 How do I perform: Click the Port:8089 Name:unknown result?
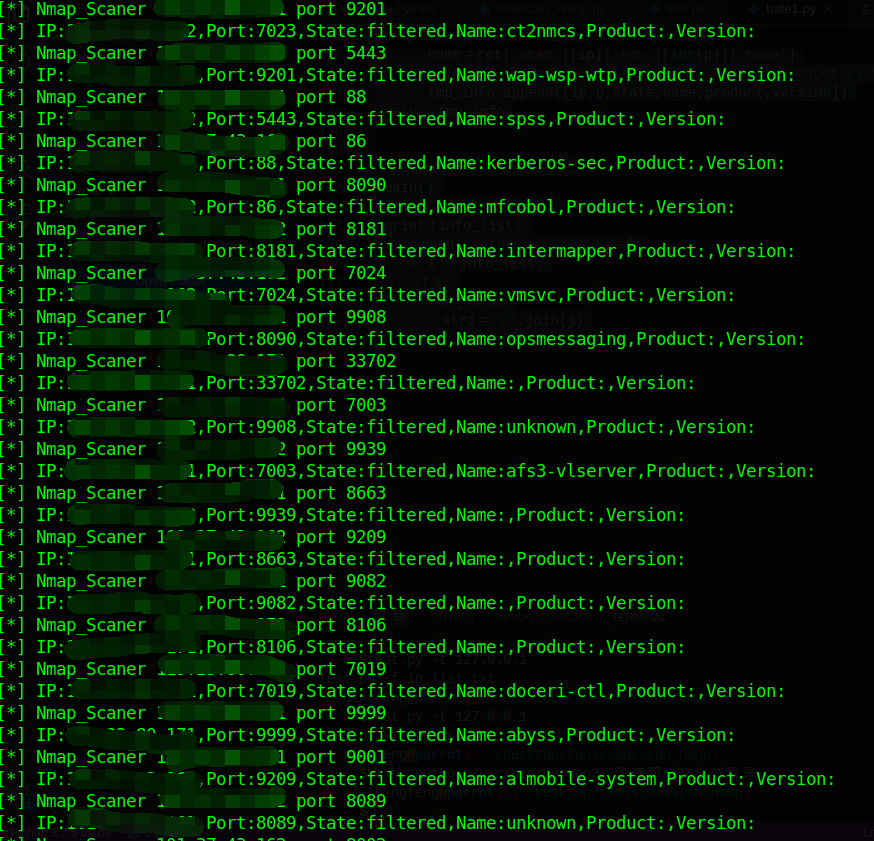tap(377, 824)
